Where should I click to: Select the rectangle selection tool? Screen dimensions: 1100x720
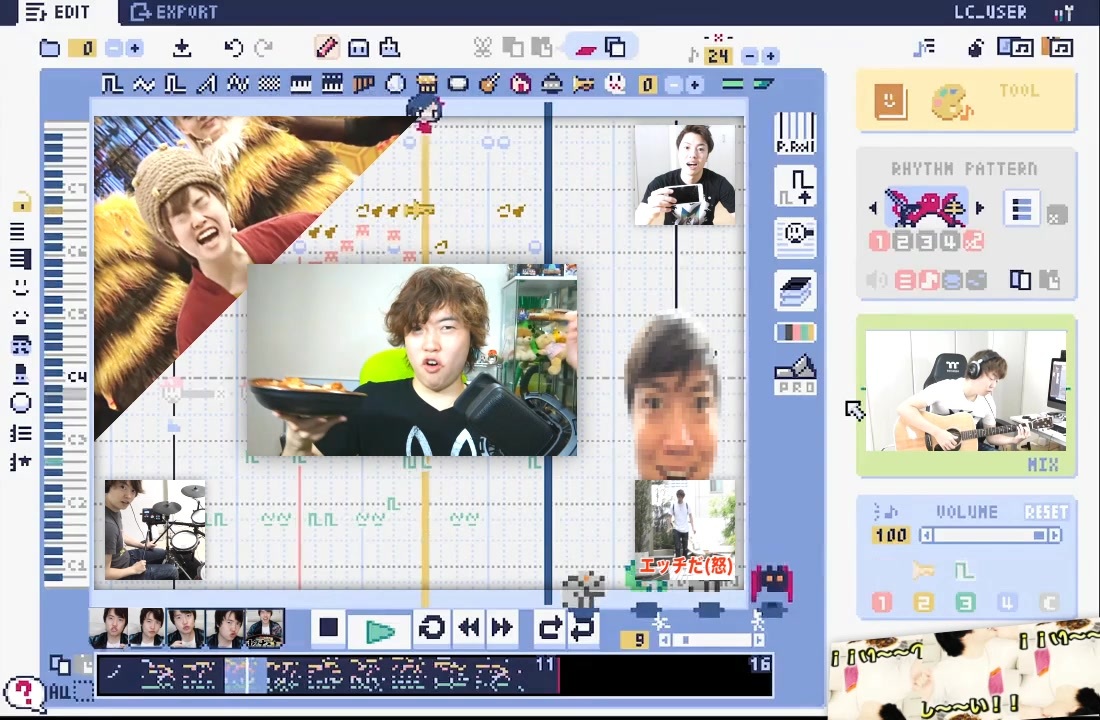pyautogui.click(x=358, y=48)
